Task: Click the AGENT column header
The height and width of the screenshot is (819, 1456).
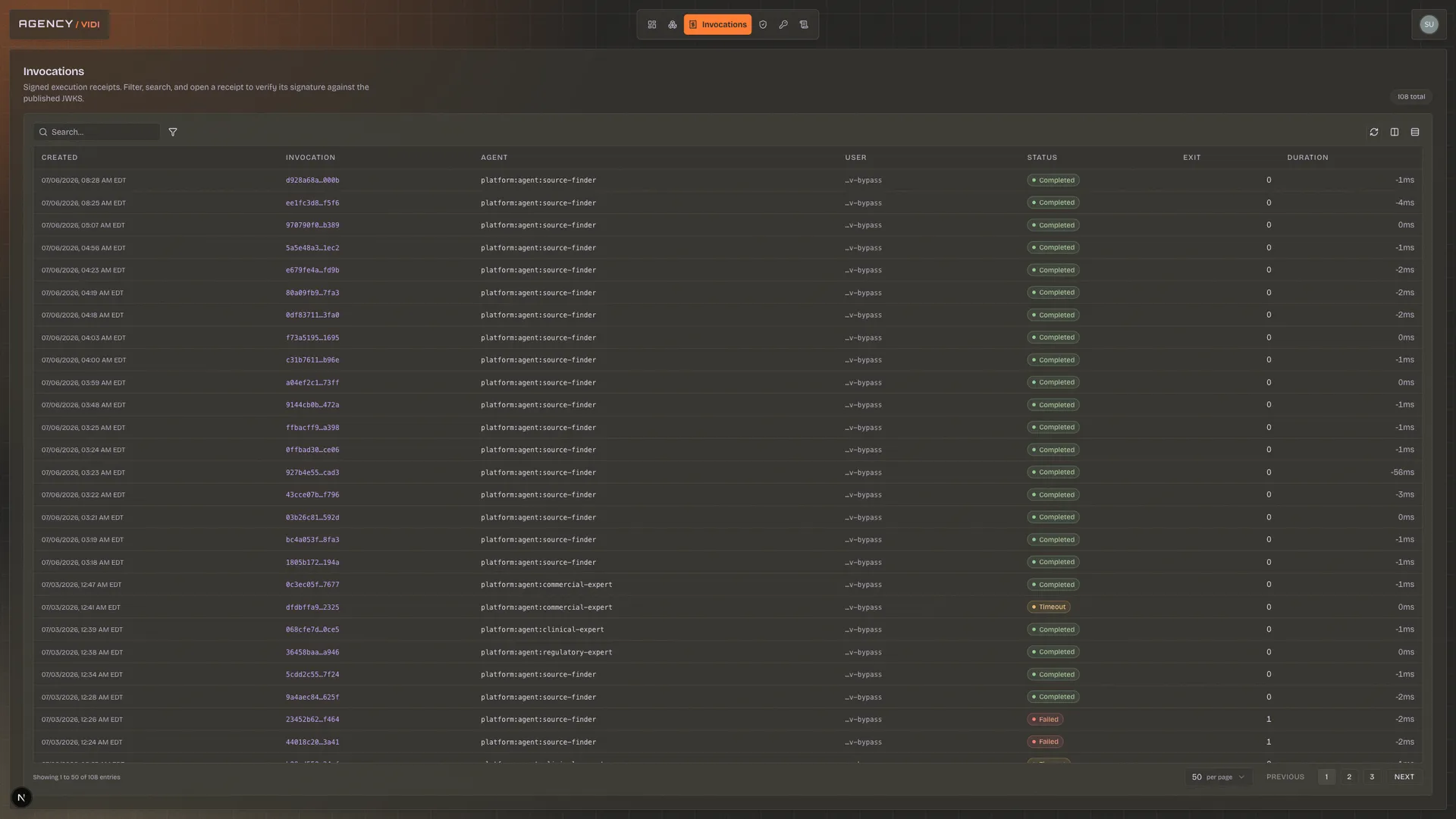Action: (x=494, y=158)
